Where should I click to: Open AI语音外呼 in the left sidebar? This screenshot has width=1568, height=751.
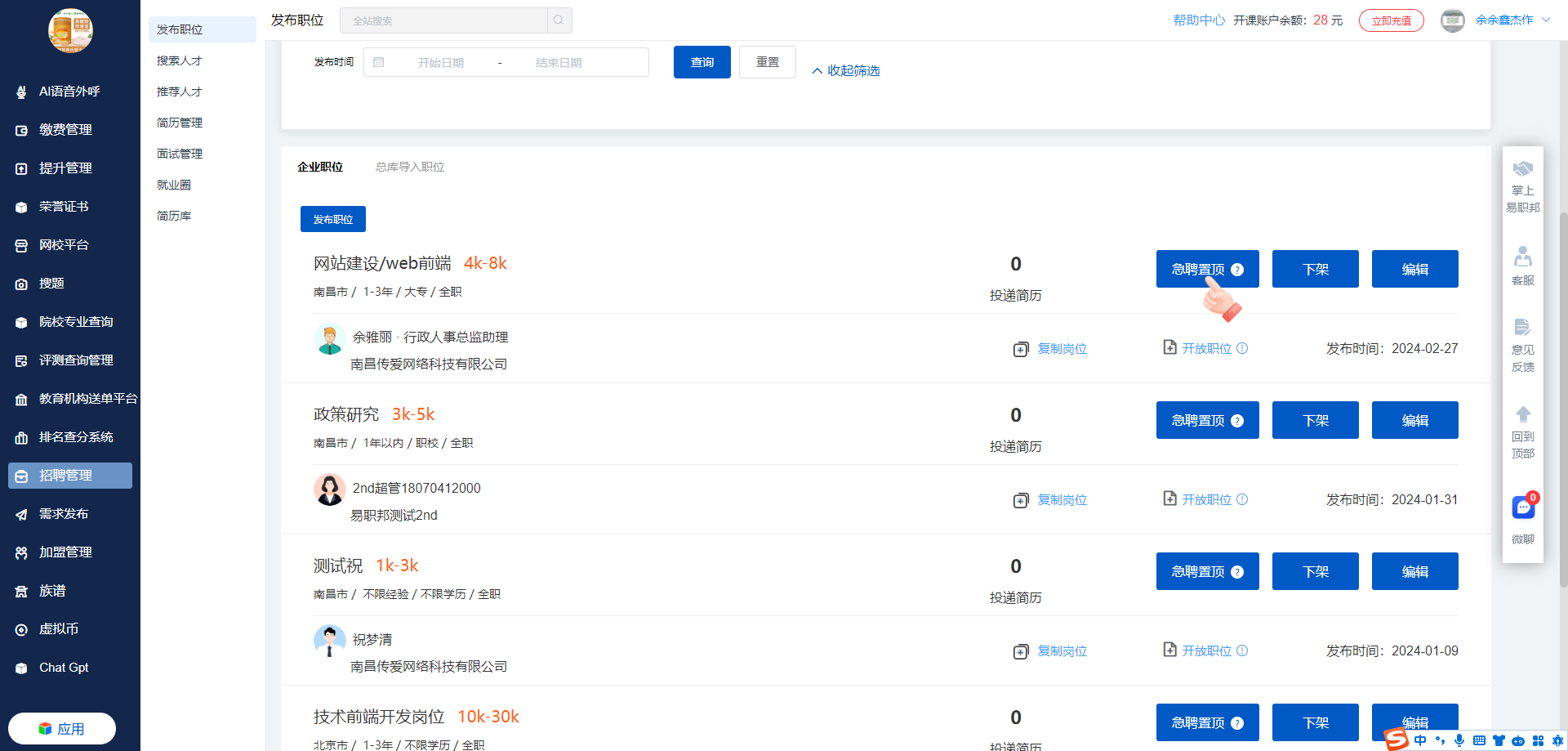pyautogui.click(x=69, y=92)
